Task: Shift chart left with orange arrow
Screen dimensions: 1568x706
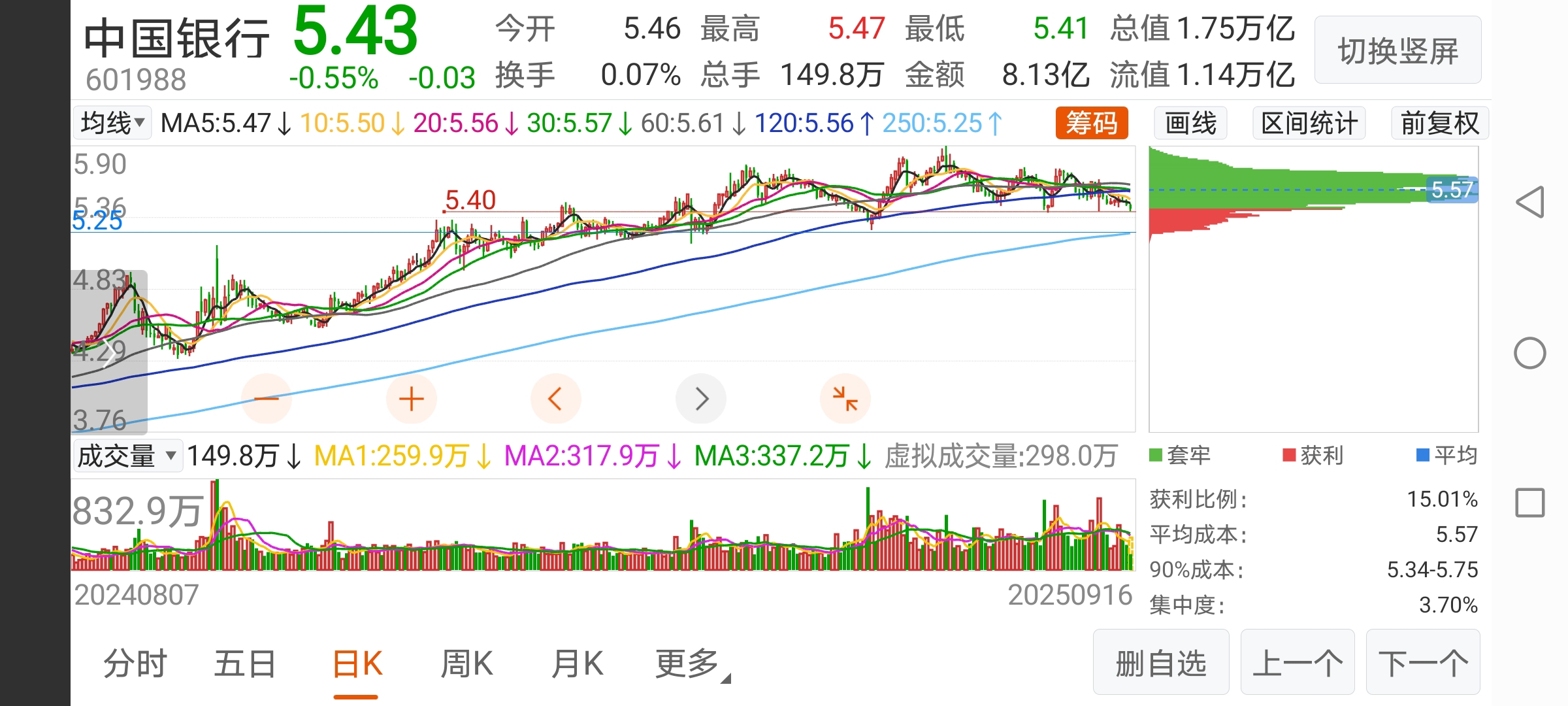Action: [556, 399]
